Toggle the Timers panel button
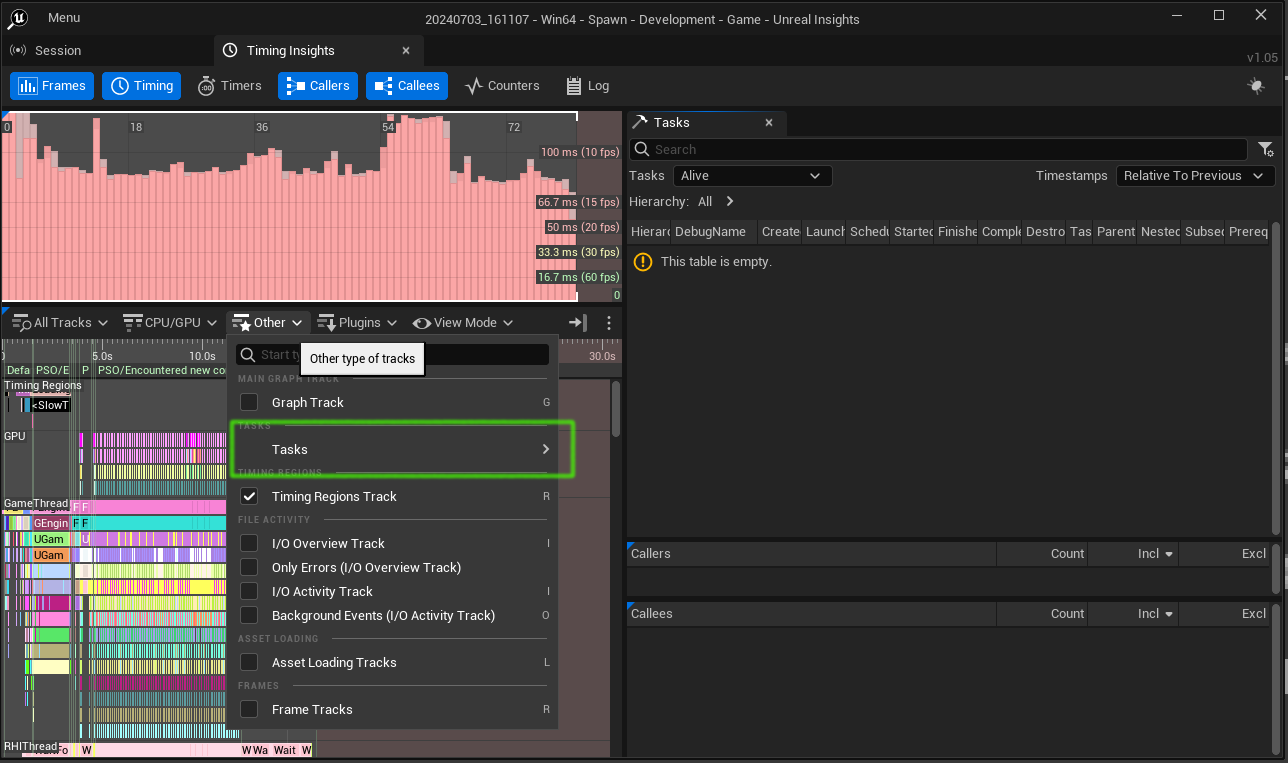Viewport: 1288px width, 763px height. point(229,86)
